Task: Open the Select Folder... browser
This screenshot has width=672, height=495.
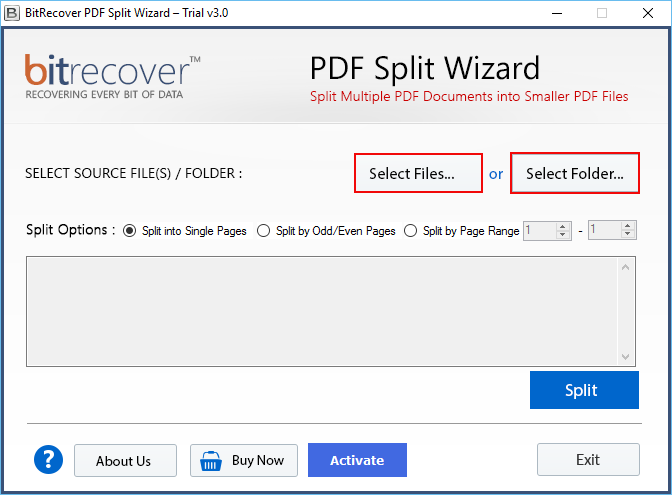Action: pyautogui.click(x=575, y=173)
